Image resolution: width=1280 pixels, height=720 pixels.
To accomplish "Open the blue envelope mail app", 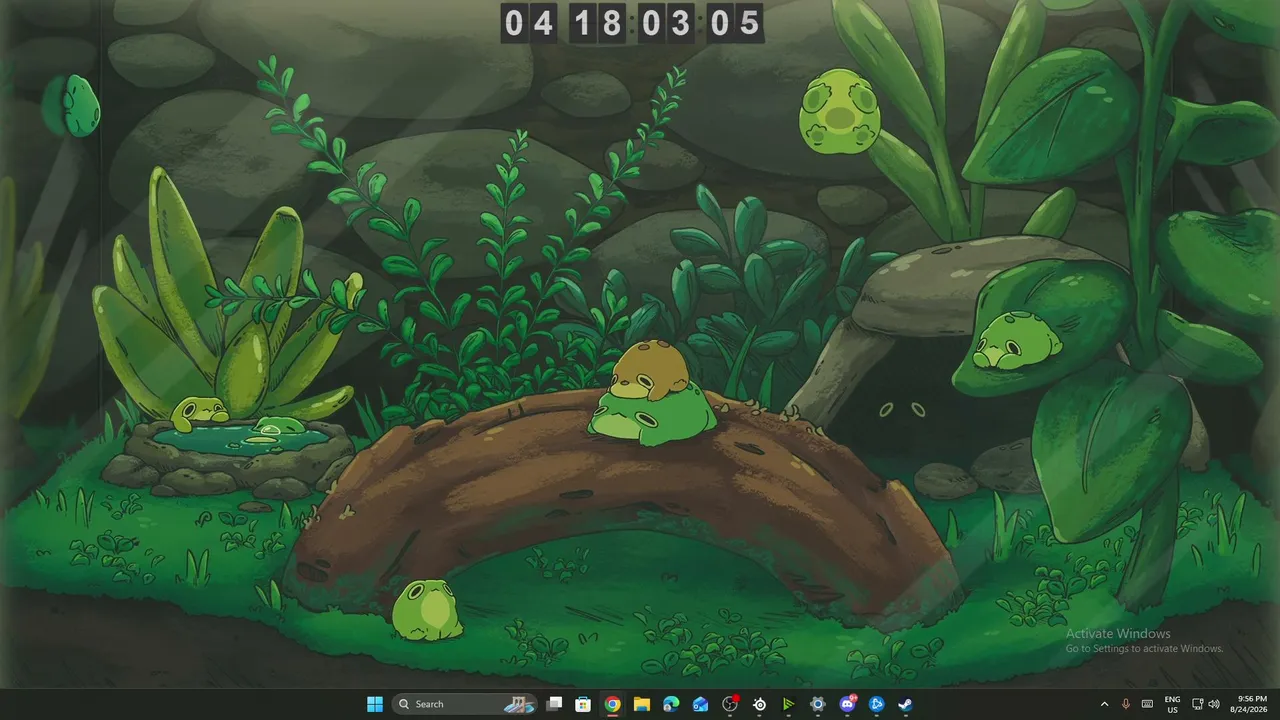I will (701, 704).
